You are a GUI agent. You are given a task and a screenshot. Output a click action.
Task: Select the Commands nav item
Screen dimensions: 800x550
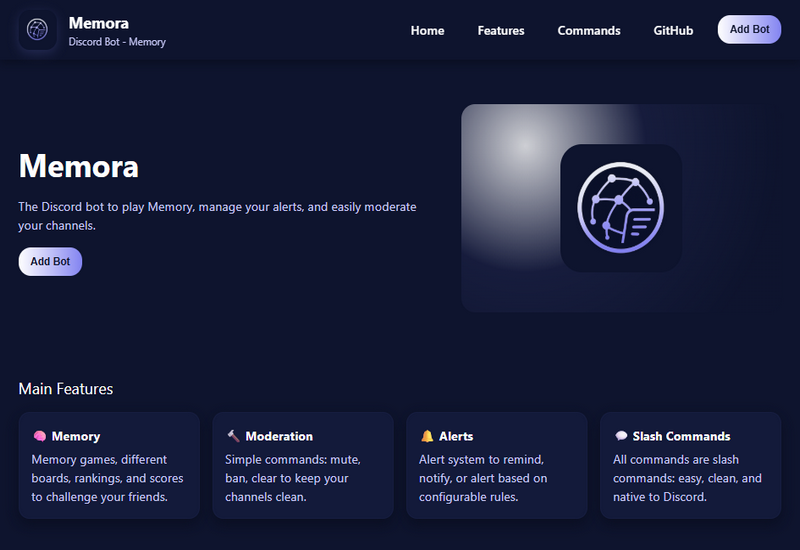[x=589, y=30]
